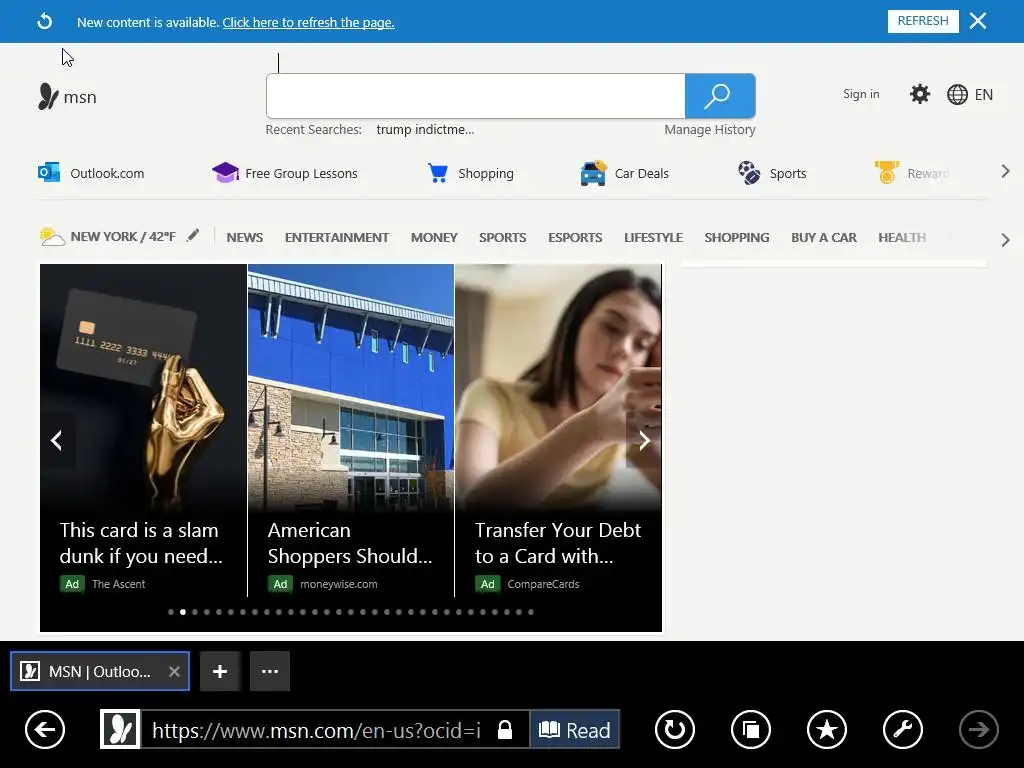Focus the msn.com address bar URL
The height and width of the screenshot is (768, 1024).
tap(316, 730)
